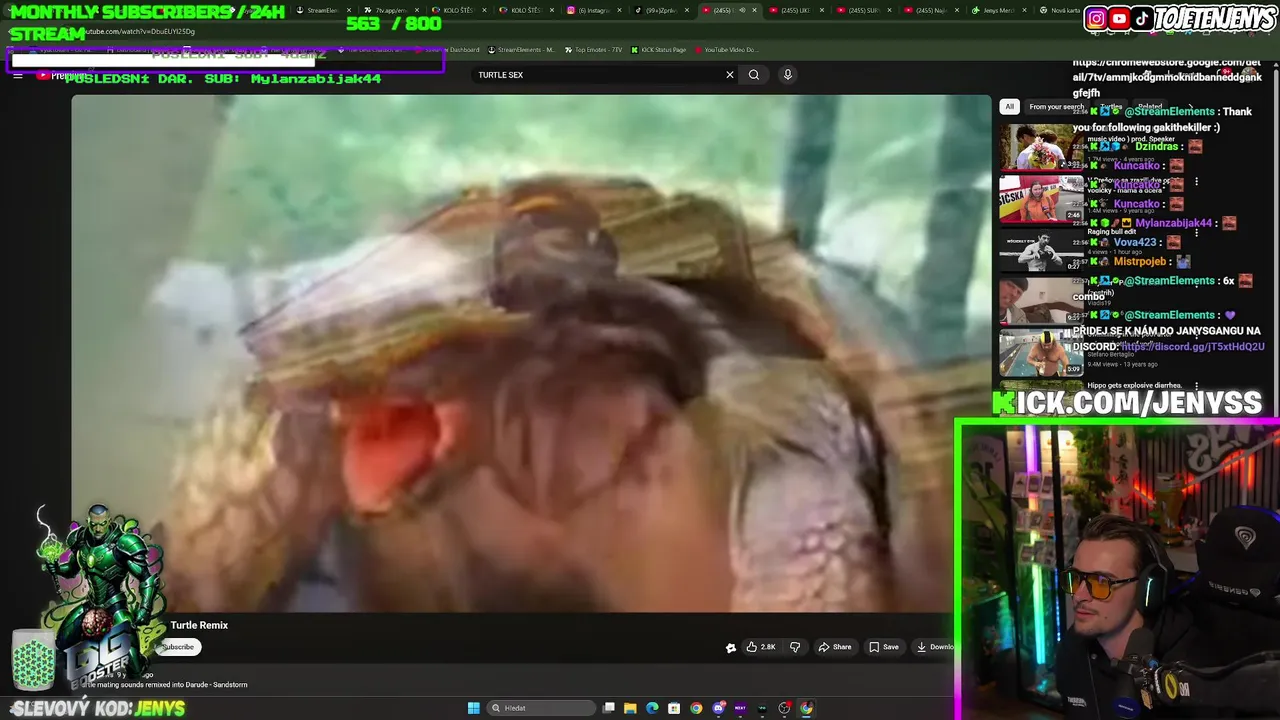
Task: Subscribe to the Turtle Remix channel
Action: click(178, 647)
